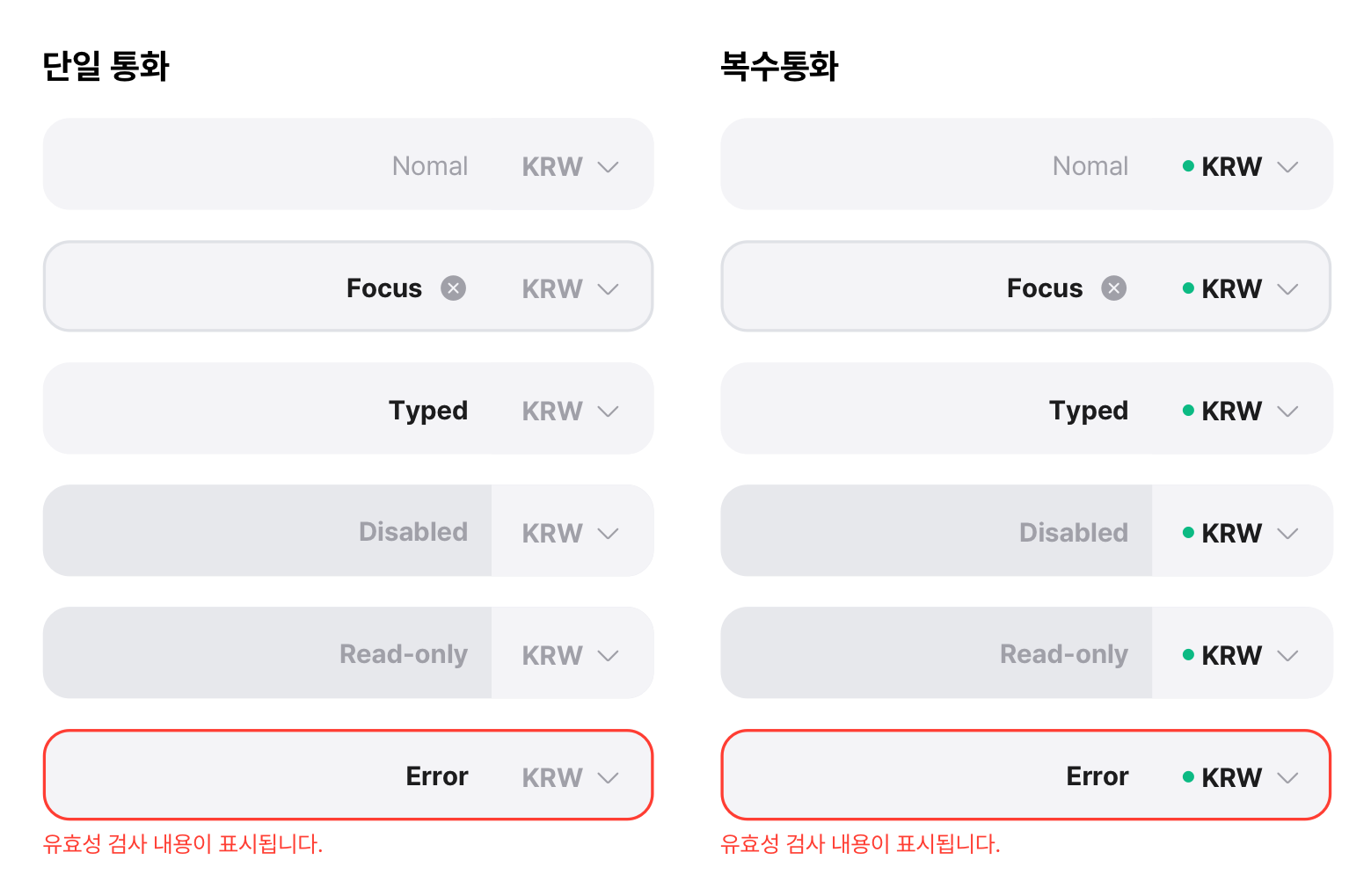Click chevron arrow in single currency Nomal row
1371x896 pixels.
[x=608, y=167]
